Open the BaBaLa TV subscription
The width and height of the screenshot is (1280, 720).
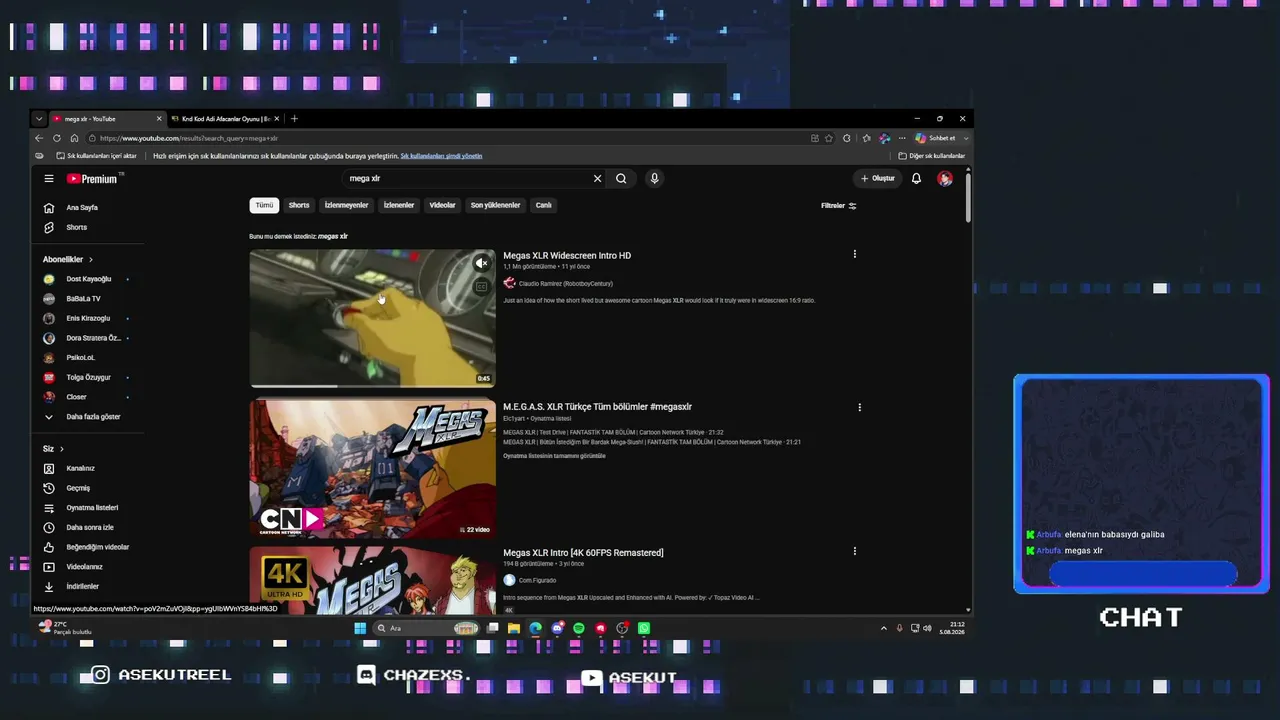83,299
